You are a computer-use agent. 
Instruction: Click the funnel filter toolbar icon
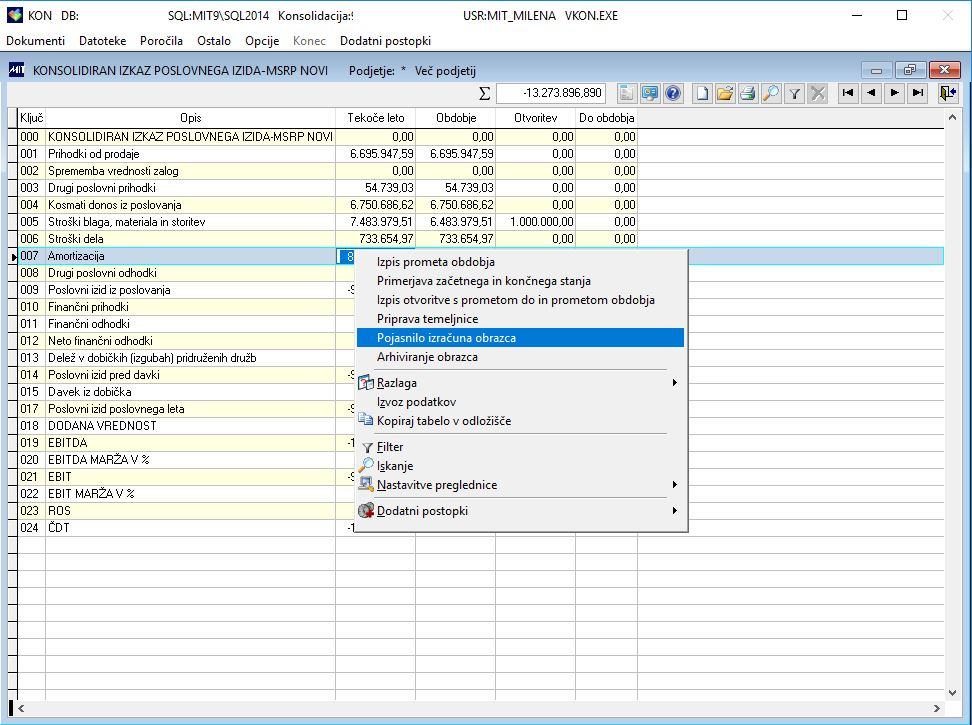click(x=794, y=93)
